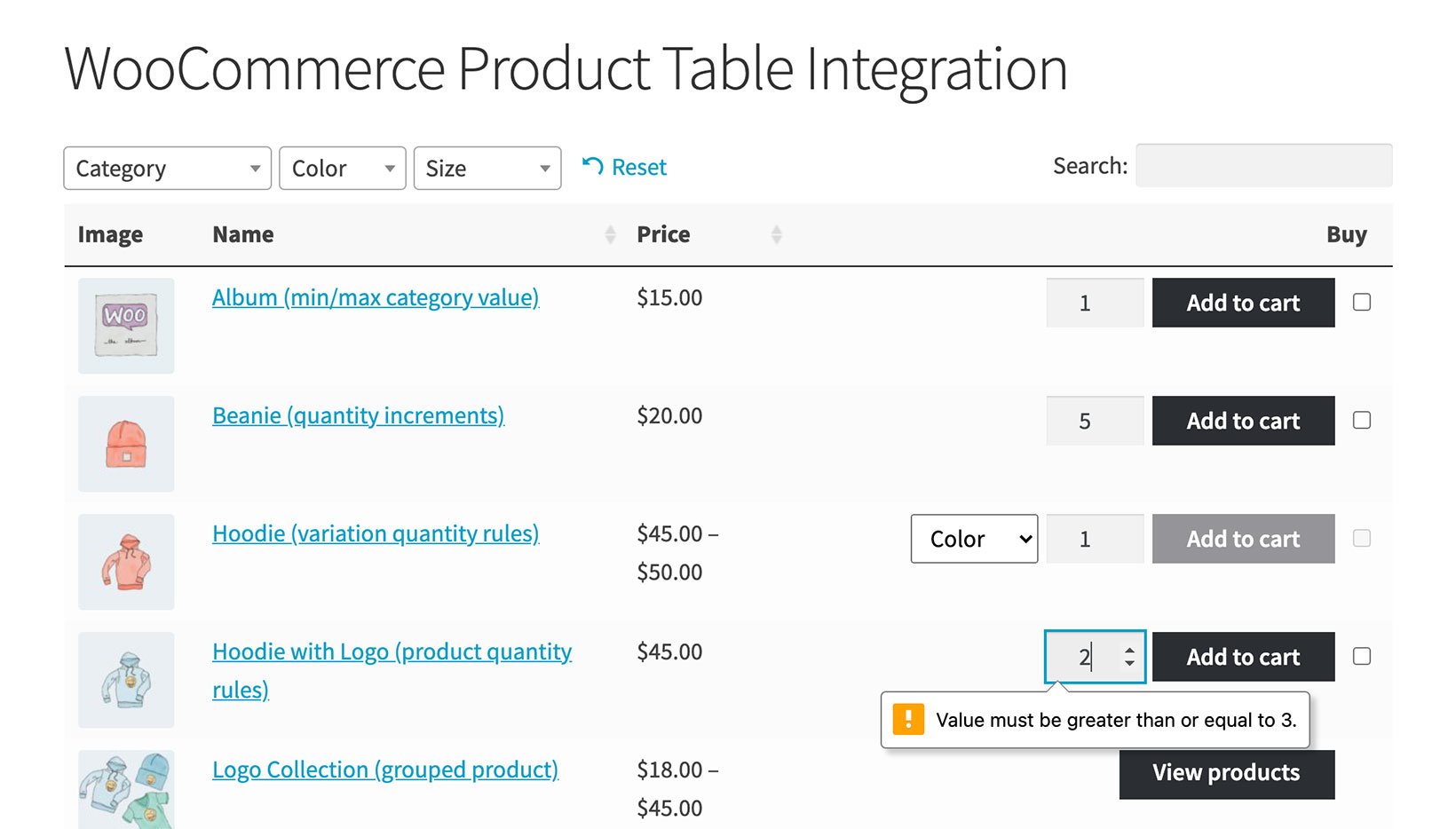Screen dimensions: 1456x829
Task: Check the Buy checkbox for Hoodie with Logo
Action: pyautogui.click(x=1361, y=656)
